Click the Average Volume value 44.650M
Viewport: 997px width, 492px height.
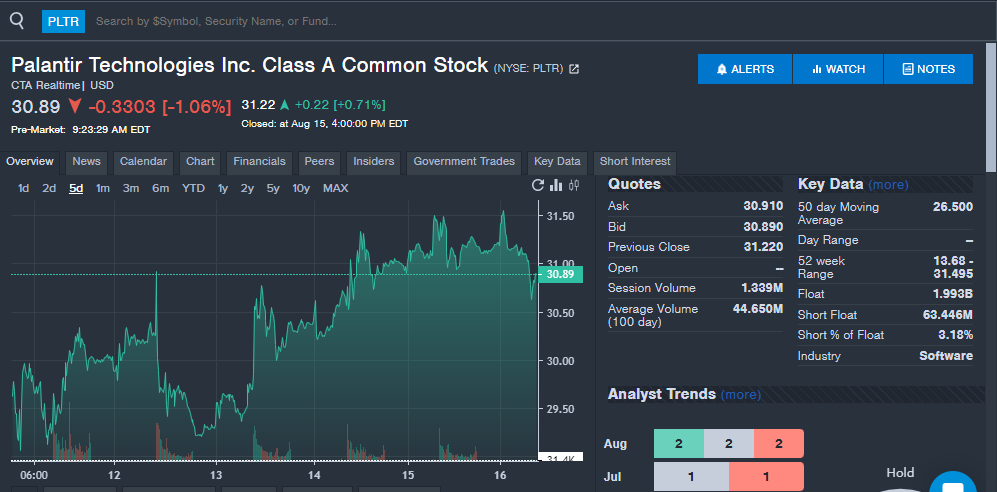point(758,309)
